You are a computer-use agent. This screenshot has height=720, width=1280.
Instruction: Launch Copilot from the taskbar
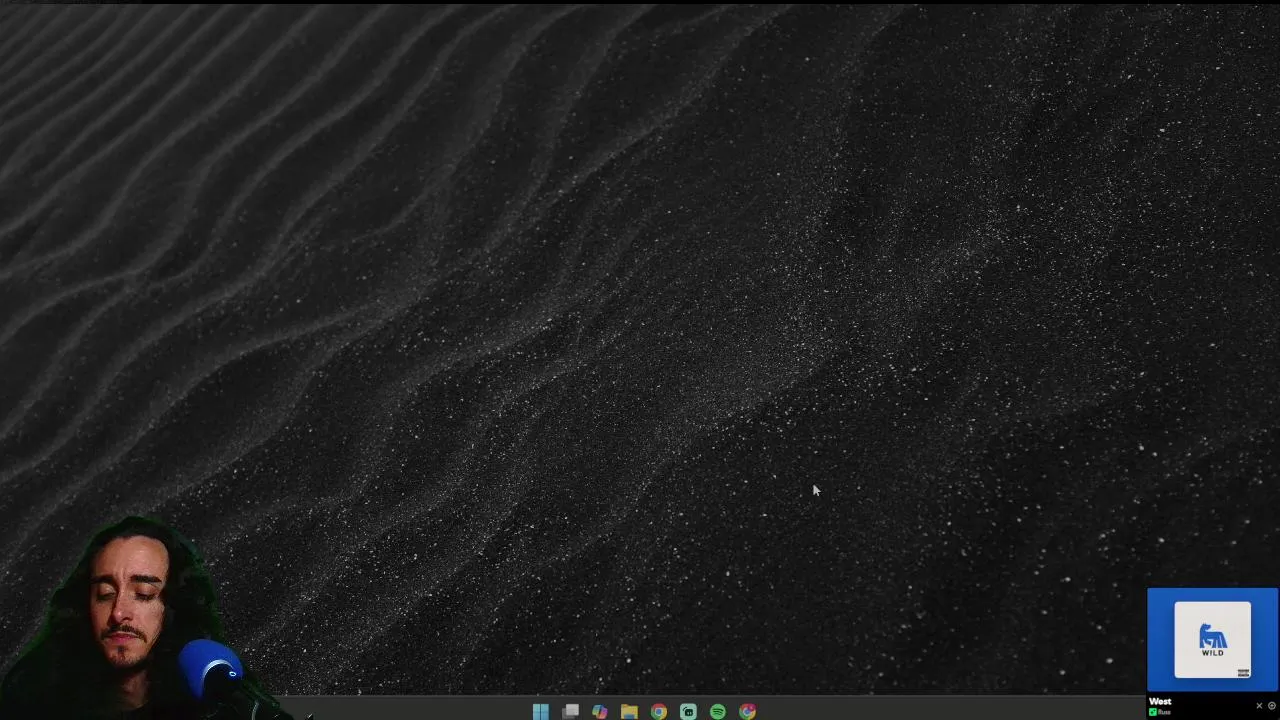(x=599, y=712)
